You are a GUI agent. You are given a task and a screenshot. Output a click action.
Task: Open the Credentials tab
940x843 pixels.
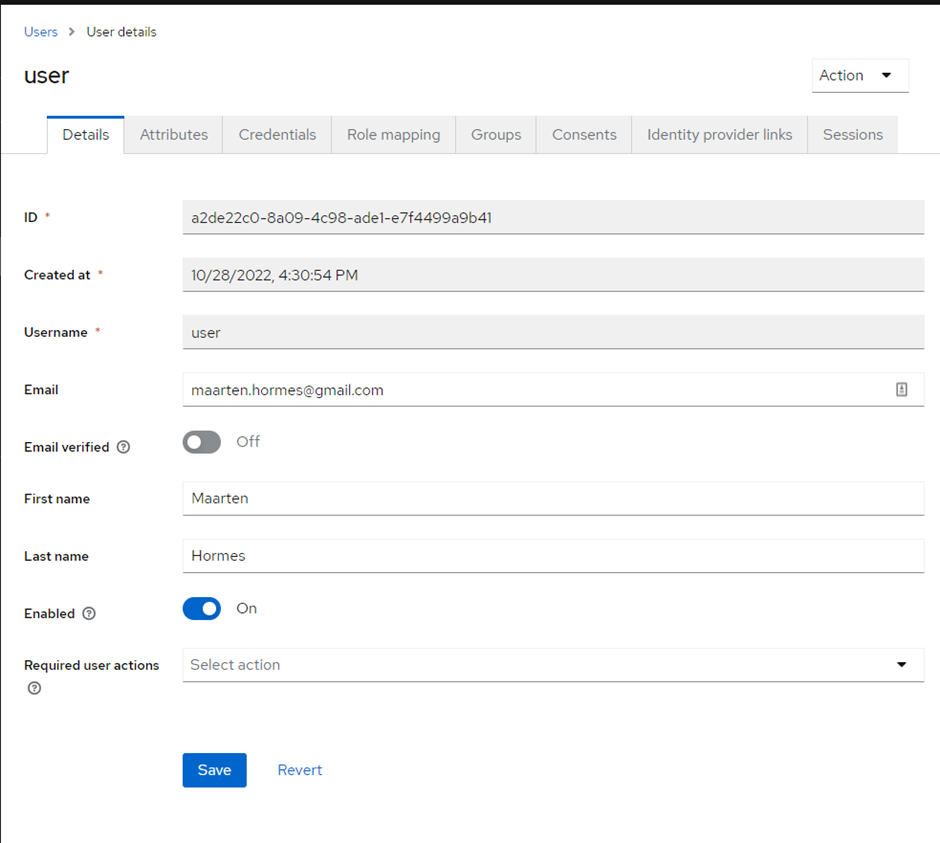click(x=277, y=135)
